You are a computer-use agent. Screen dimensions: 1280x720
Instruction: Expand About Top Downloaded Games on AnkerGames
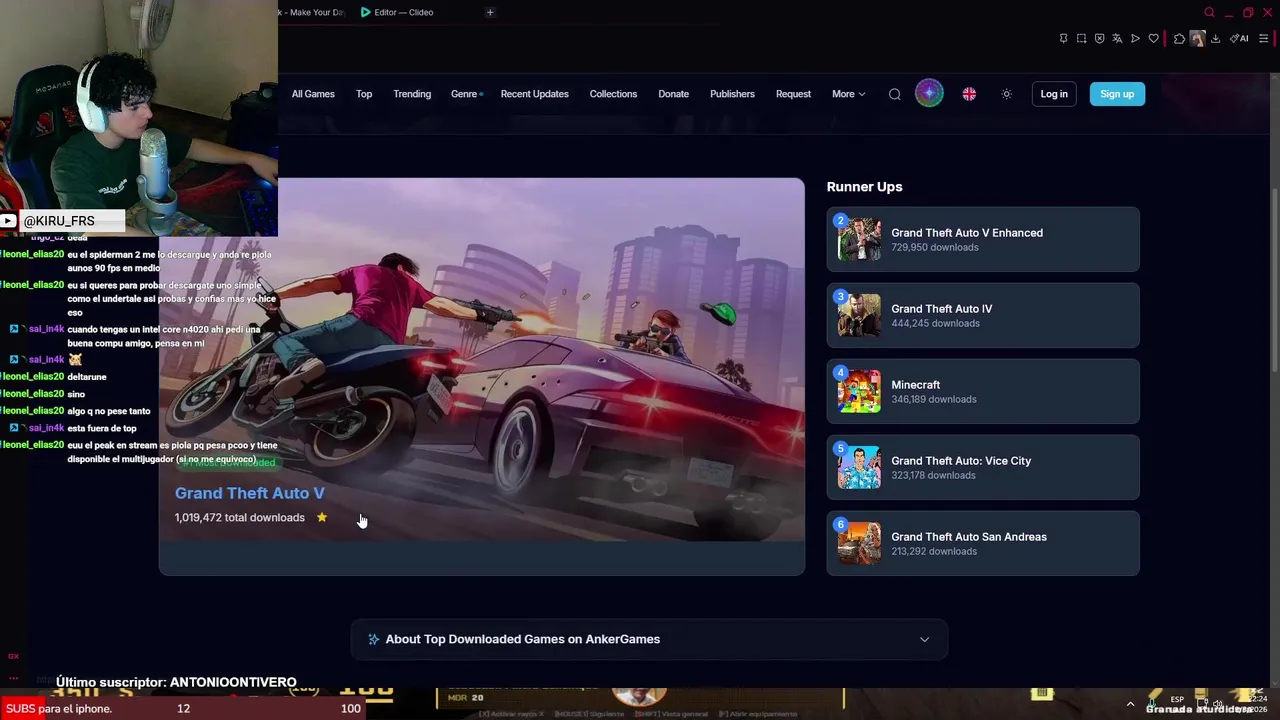[649, 639]
